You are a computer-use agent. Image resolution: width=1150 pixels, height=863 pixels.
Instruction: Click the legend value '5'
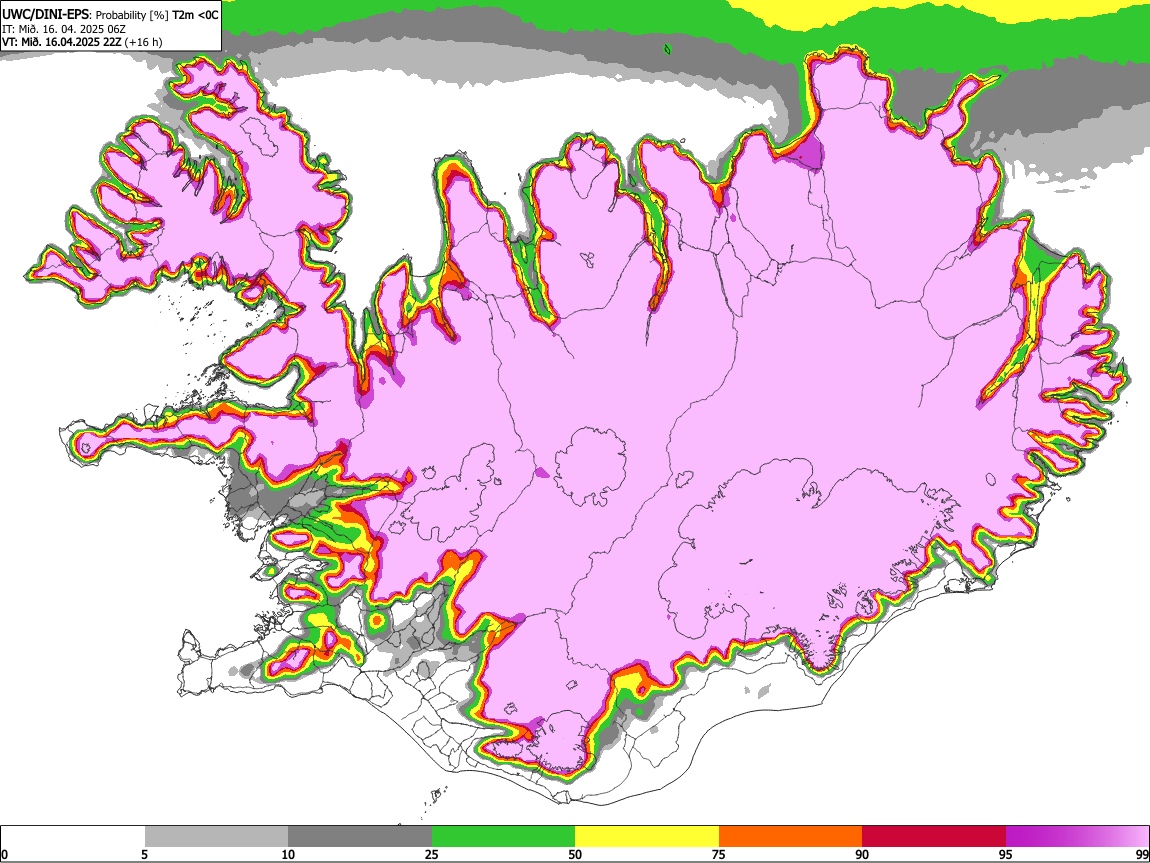click(x=144, y=854)
